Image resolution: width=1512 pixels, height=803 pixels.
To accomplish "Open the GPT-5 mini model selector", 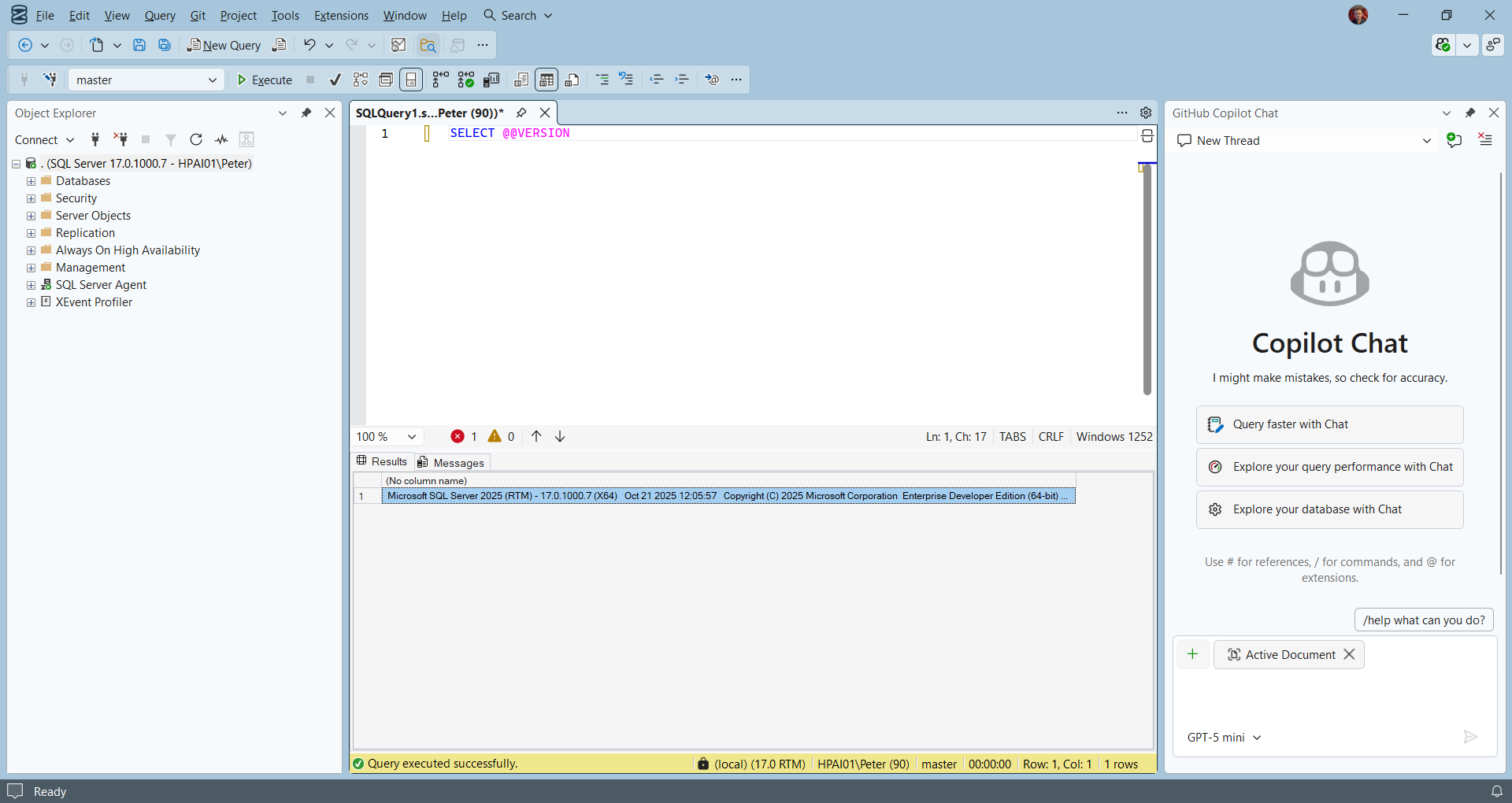I will 1224,738.
